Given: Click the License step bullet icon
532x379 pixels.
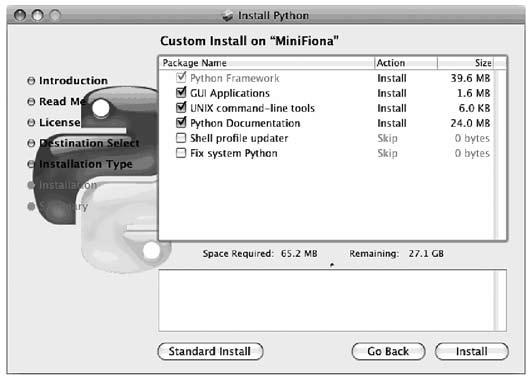Looking at the screenshot, I should (31, 122).
